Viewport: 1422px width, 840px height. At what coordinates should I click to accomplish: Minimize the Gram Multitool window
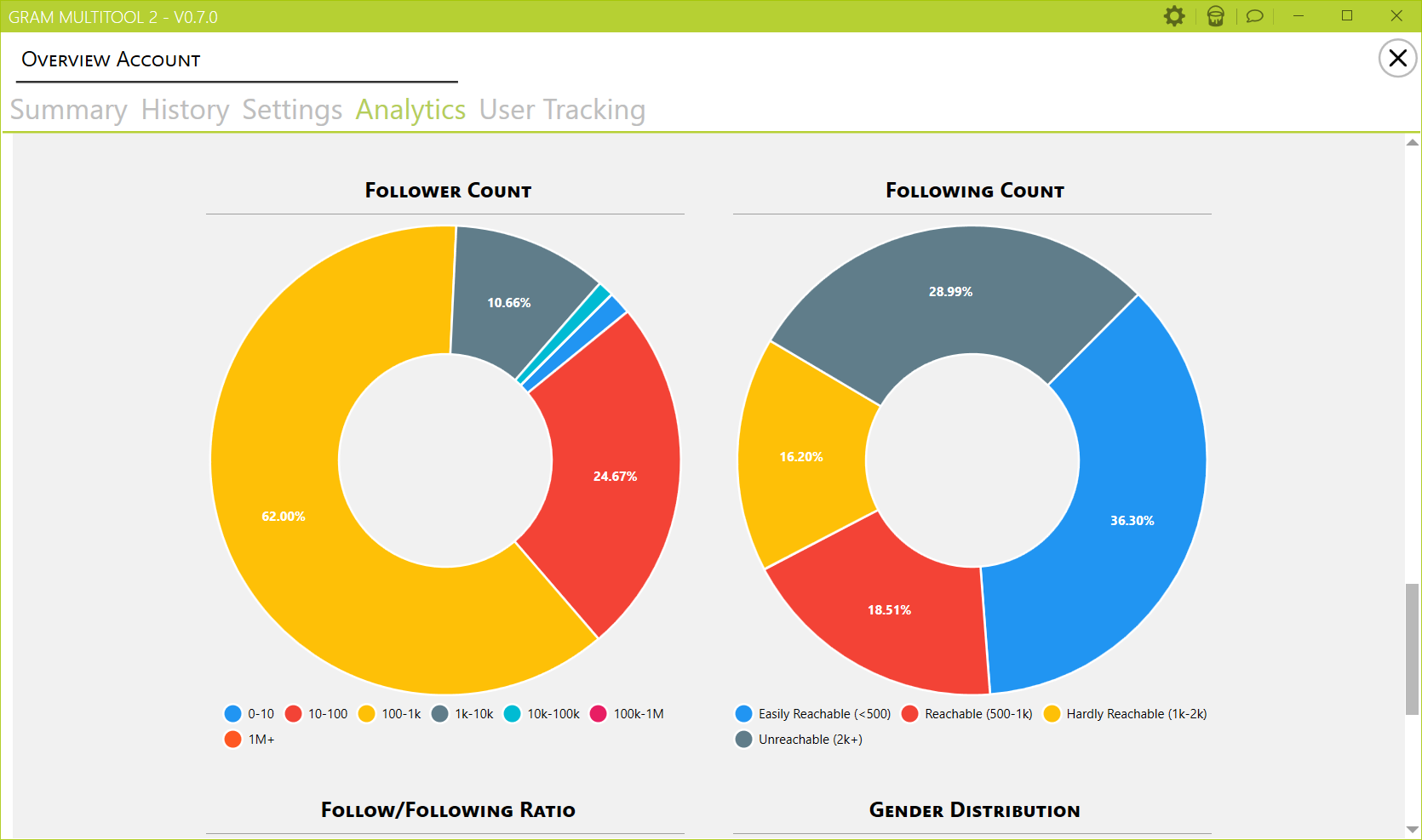1299,16
